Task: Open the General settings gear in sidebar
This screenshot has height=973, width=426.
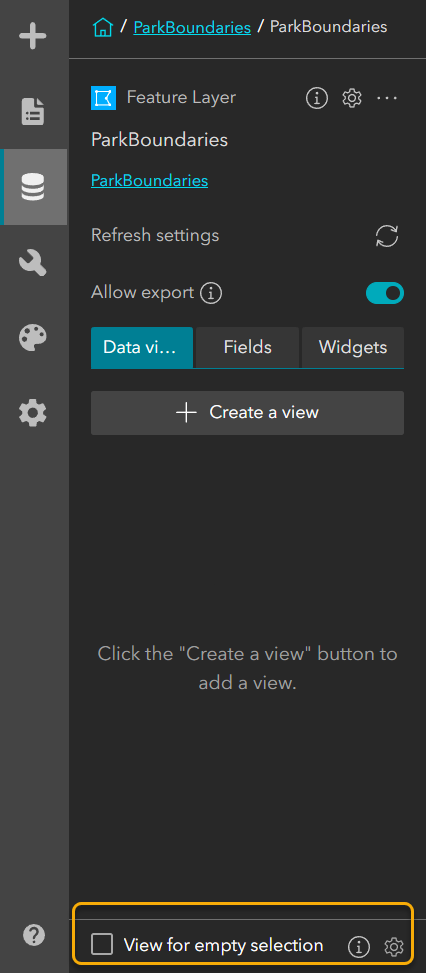Action: [x=33, y=413]
